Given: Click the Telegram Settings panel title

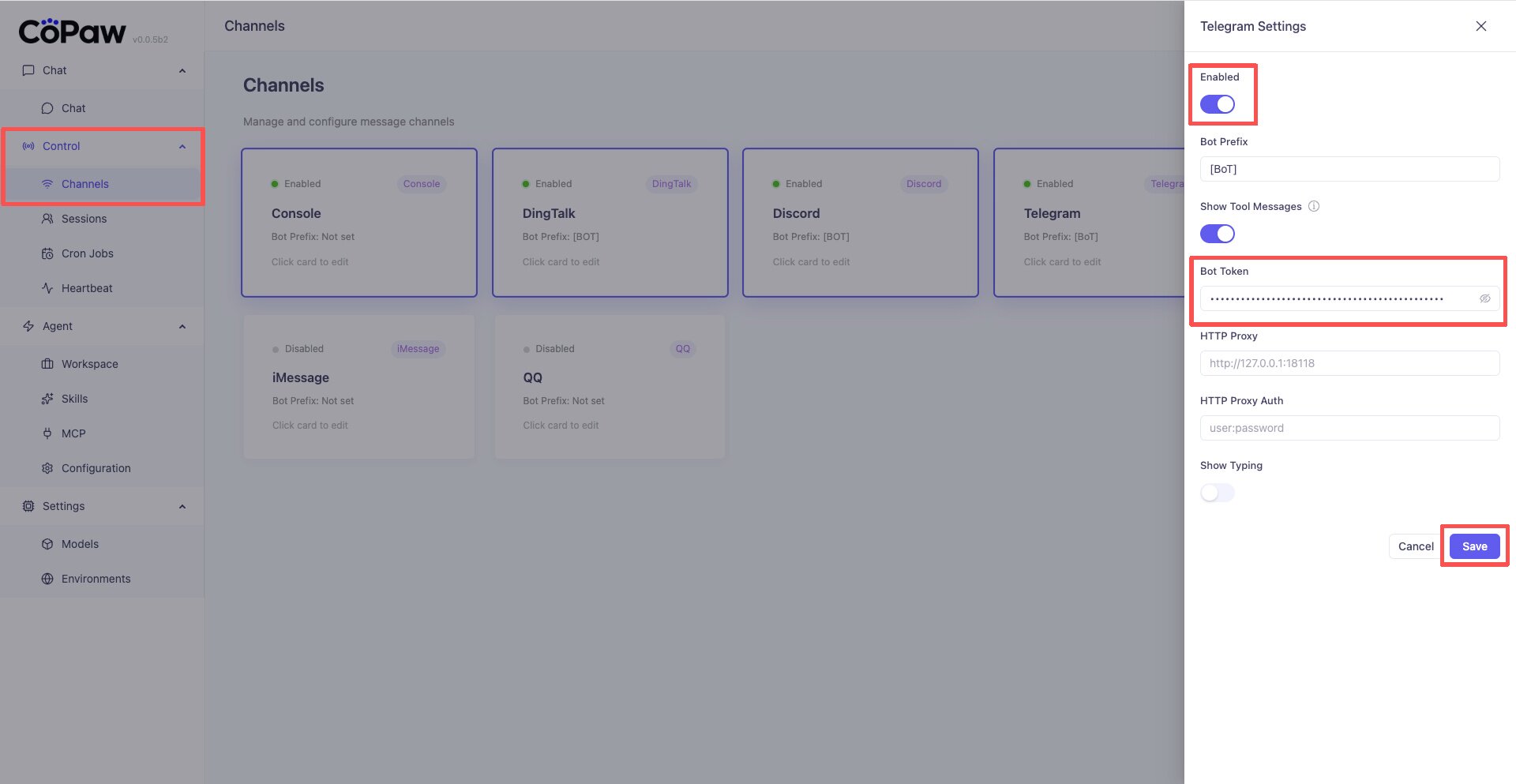Looking at the screenshot, I should (x=1253, y=26).
